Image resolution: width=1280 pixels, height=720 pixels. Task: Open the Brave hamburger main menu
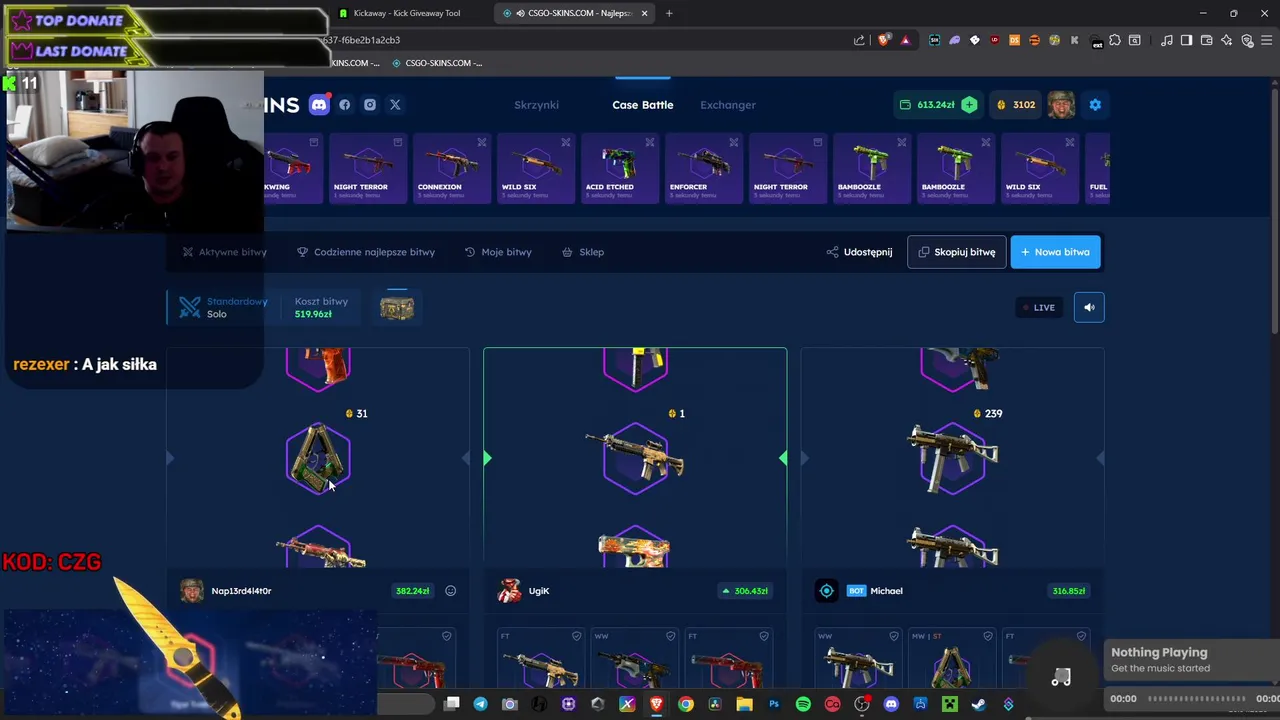point(1267,40)
